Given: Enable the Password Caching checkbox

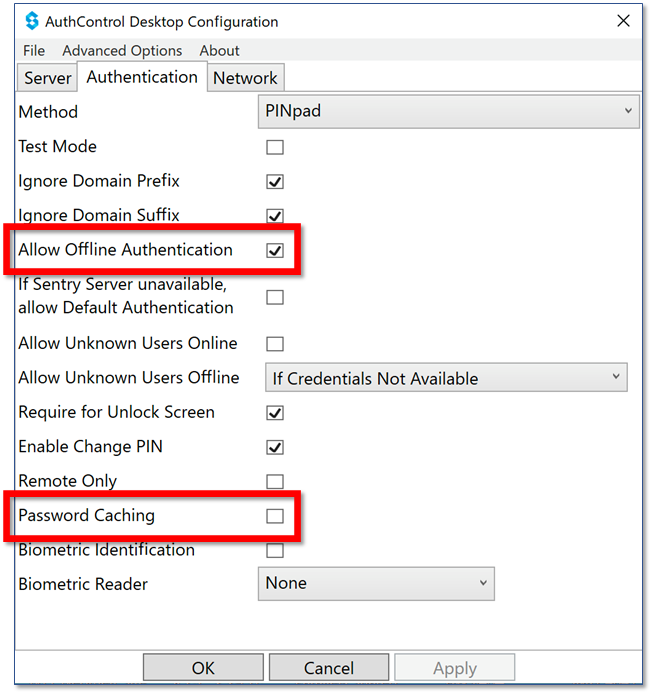Looking at the screenshot, I should tap(275, 516).
